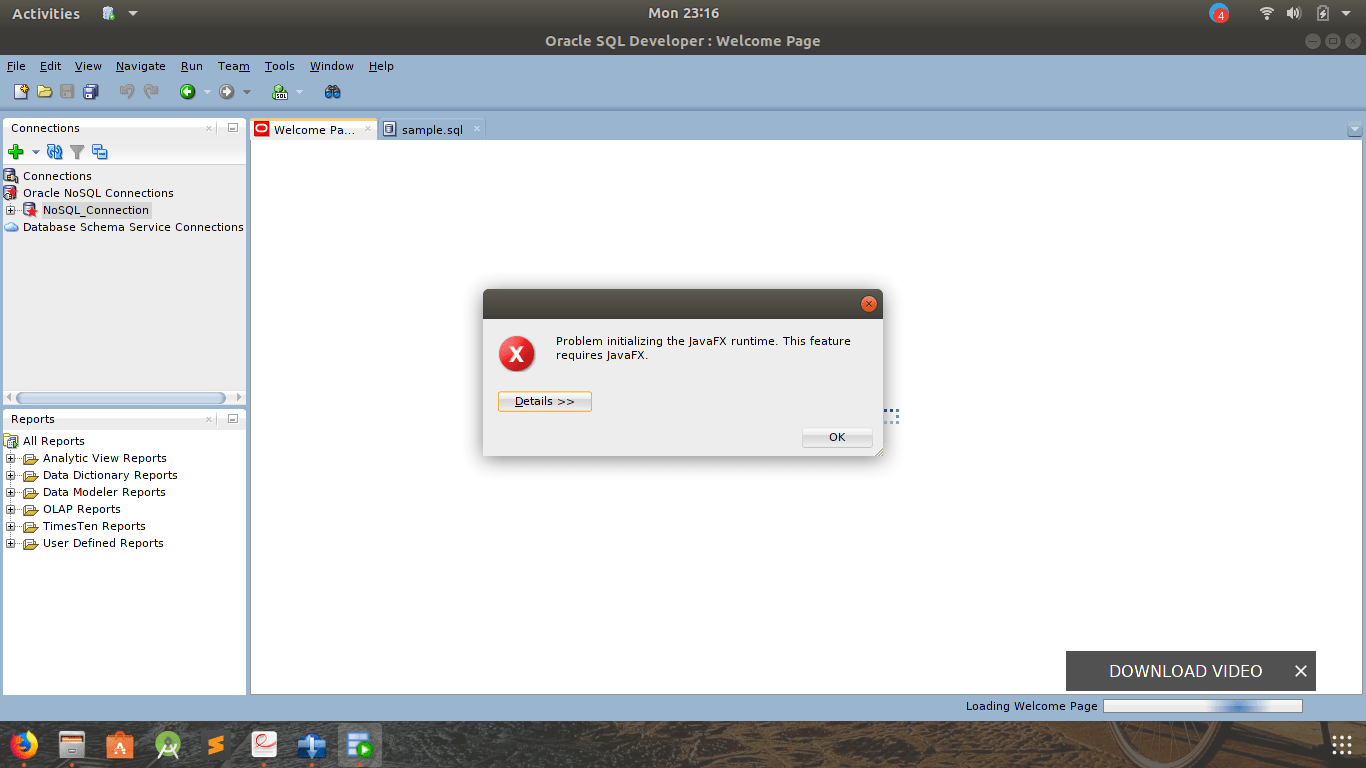This screenshot has height=768, width=1366.
Task: Open SQL Worksheet via the SQL icon
Action: pos(280,92)
